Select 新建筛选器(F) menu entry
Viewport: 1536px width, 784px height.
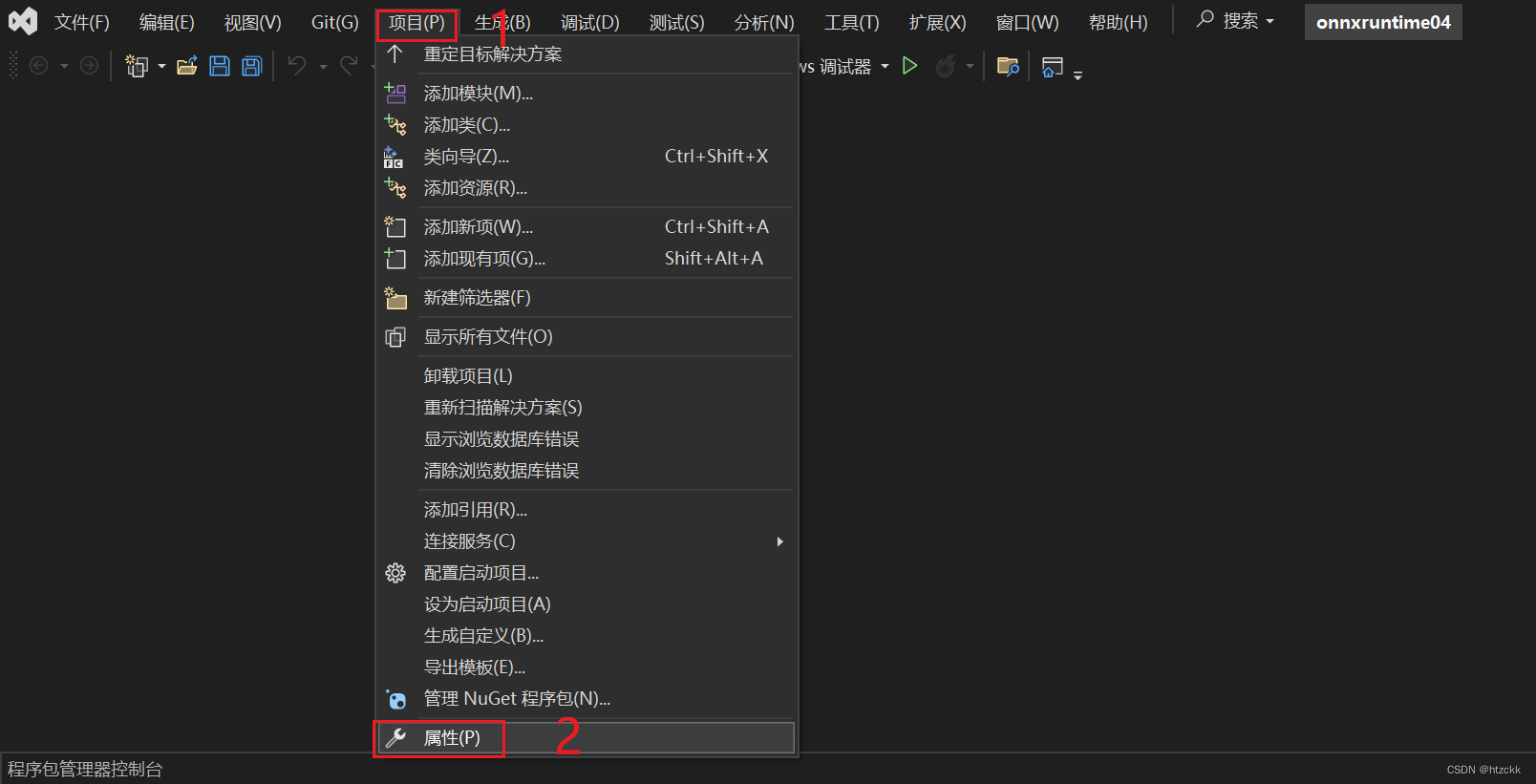[x=586, y=298]
